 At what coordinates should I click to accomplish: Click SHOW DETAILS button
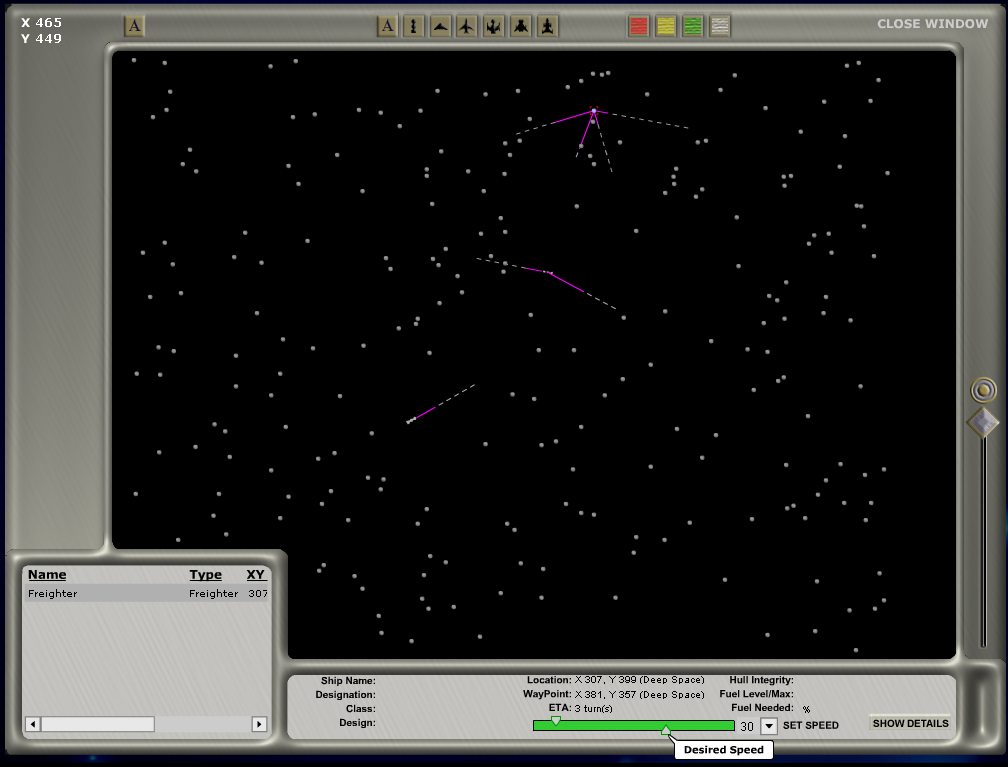pyautogui.click(x=910, y=723)
